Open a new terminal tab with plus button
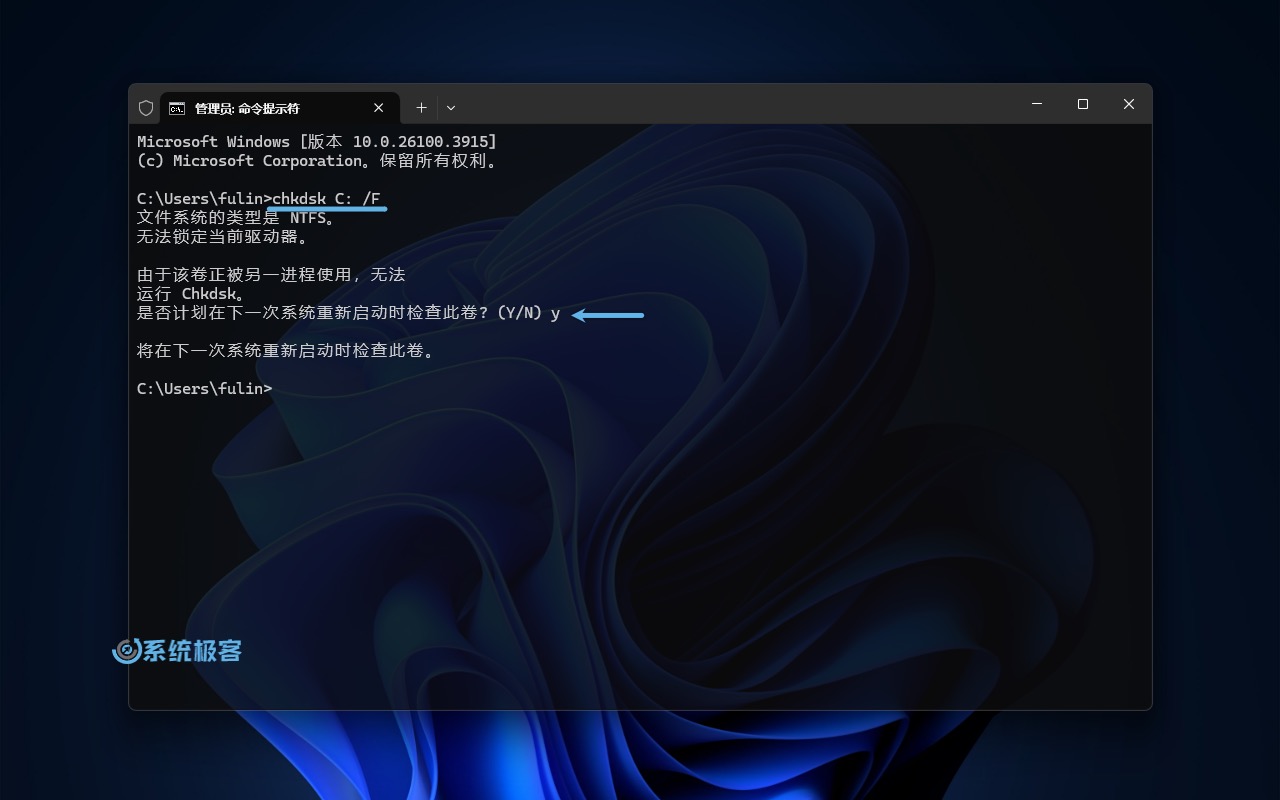1280x800 pixels. tap(421, 107)
